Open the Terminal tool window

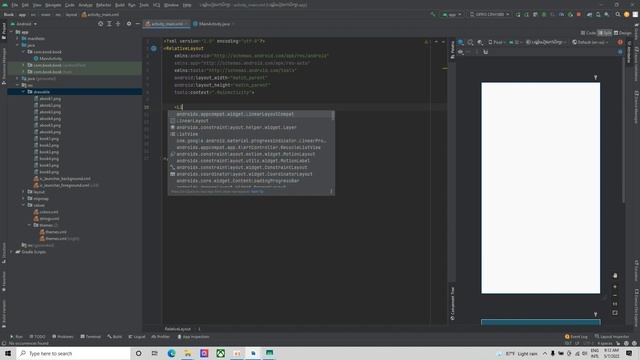(x=91, y=337)
